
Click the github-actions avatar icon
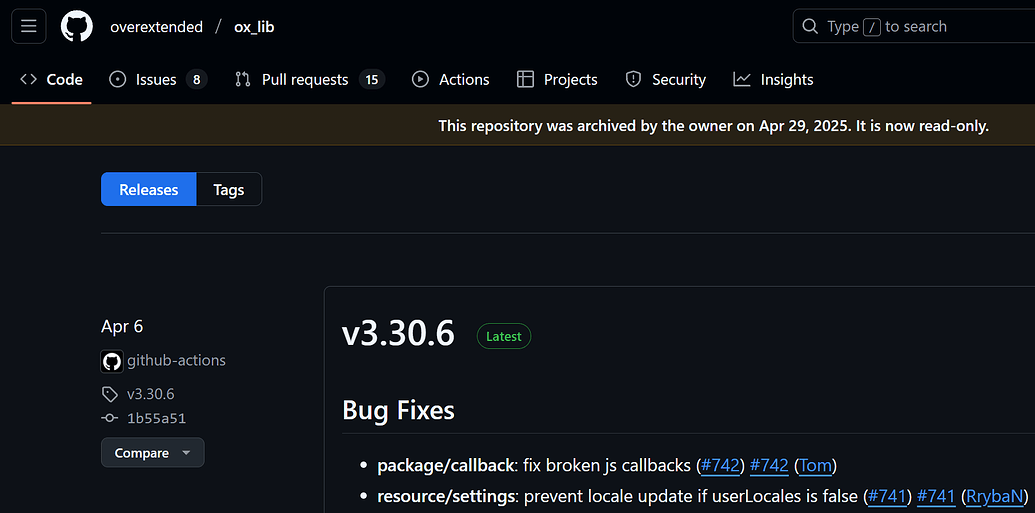coord(112,361)
